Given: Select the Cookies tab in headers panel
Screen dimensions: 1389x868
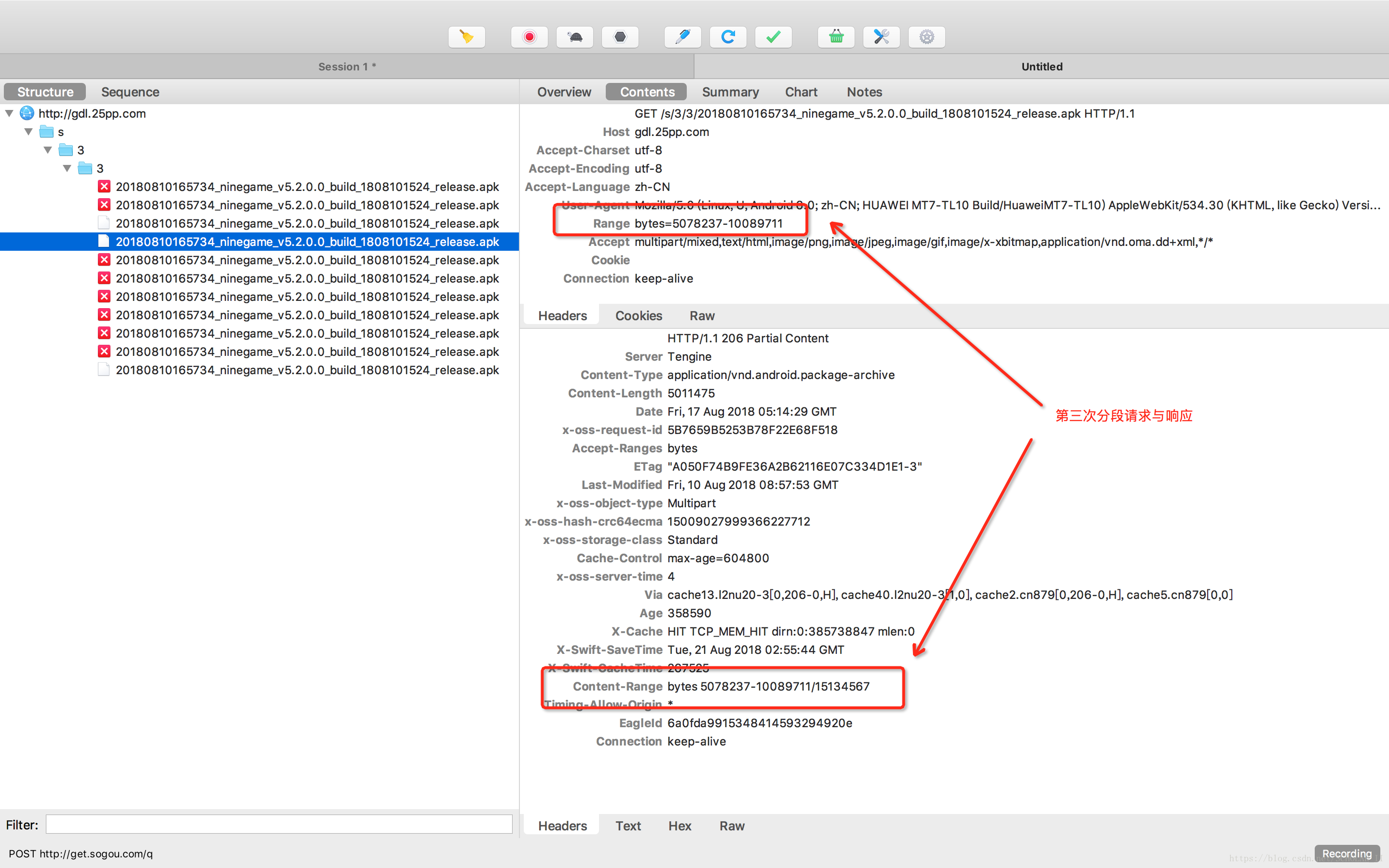Looking at the screenshot, I should (638, 315).
